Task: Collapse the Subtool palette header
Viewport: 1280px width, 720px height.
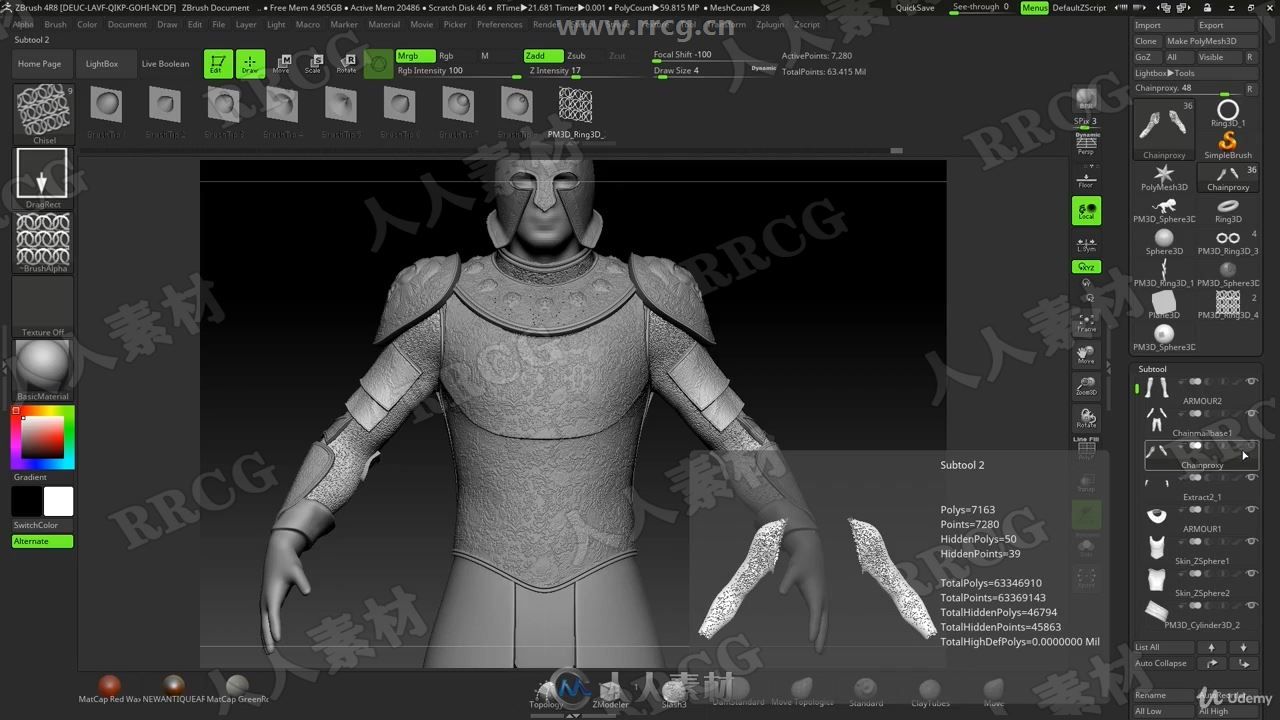Action: tap(1152, 369)
